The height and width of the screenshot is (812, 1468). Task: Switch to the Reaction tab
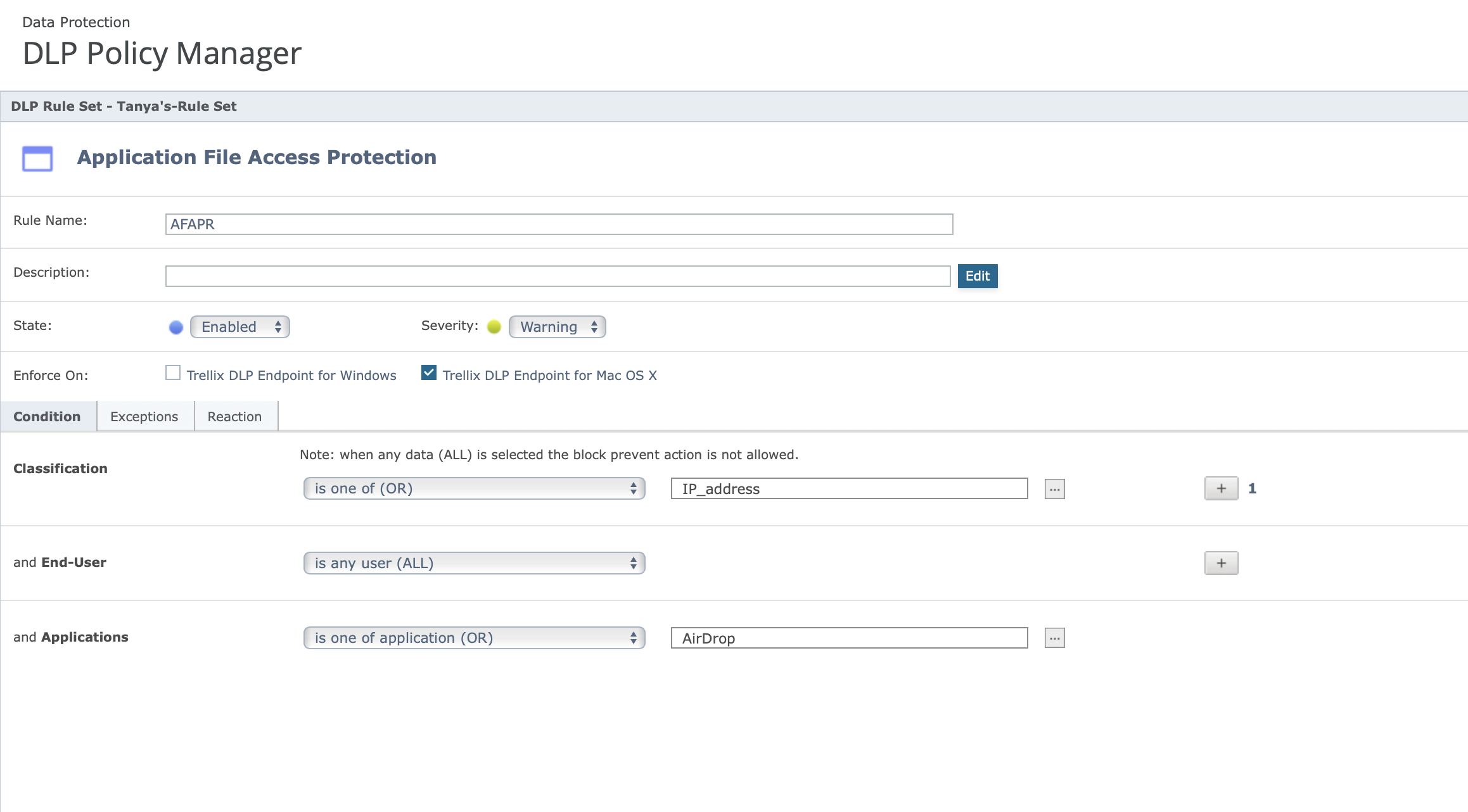click(234, 417)
